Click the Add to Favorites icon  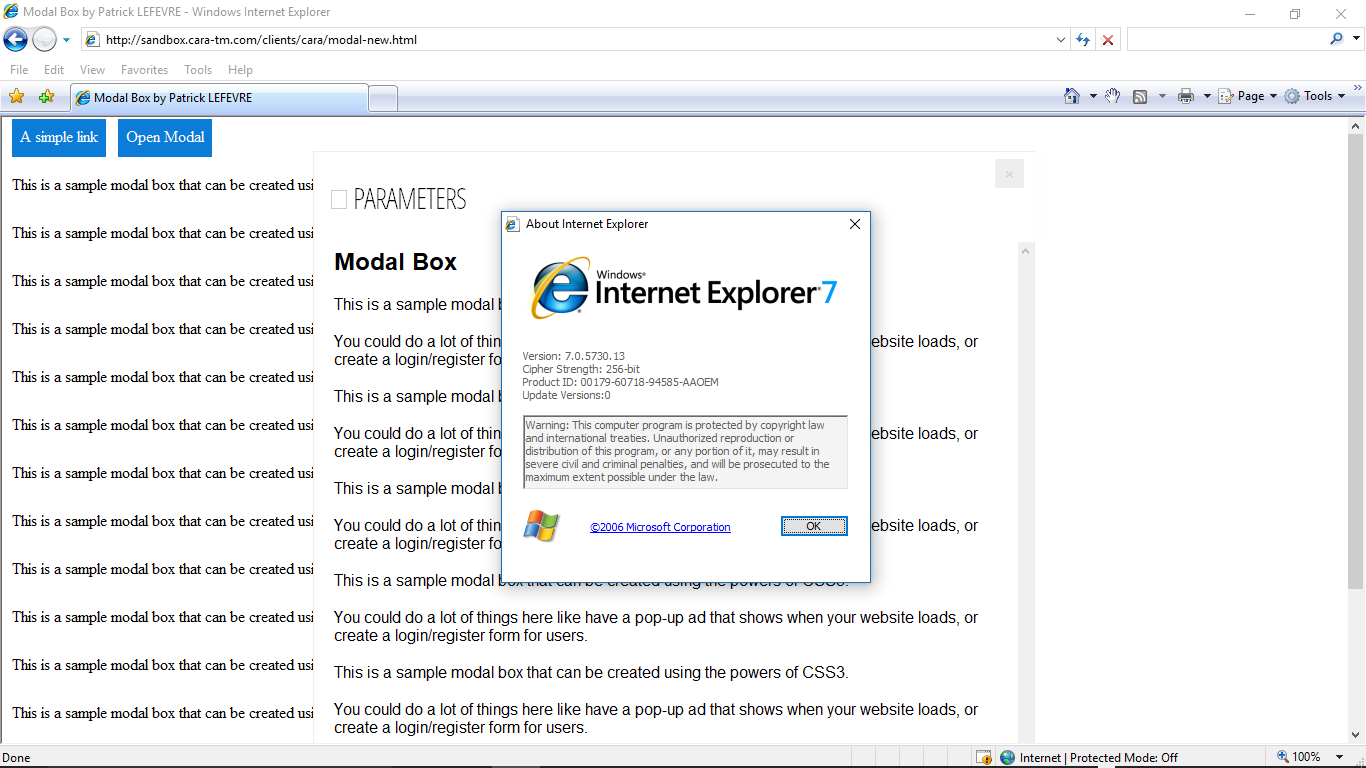[x=46, y=97]
